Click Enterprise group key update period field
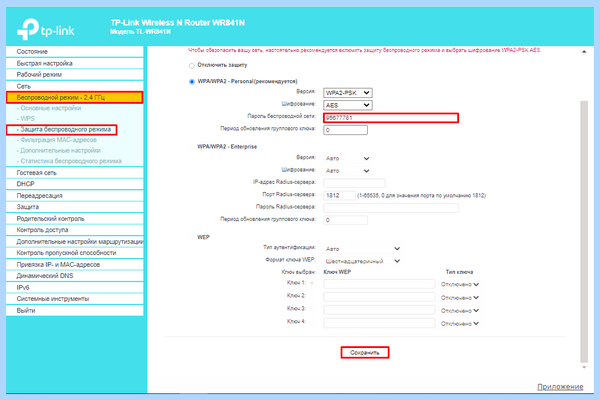600x400 pixels. (x=346, y=220)
